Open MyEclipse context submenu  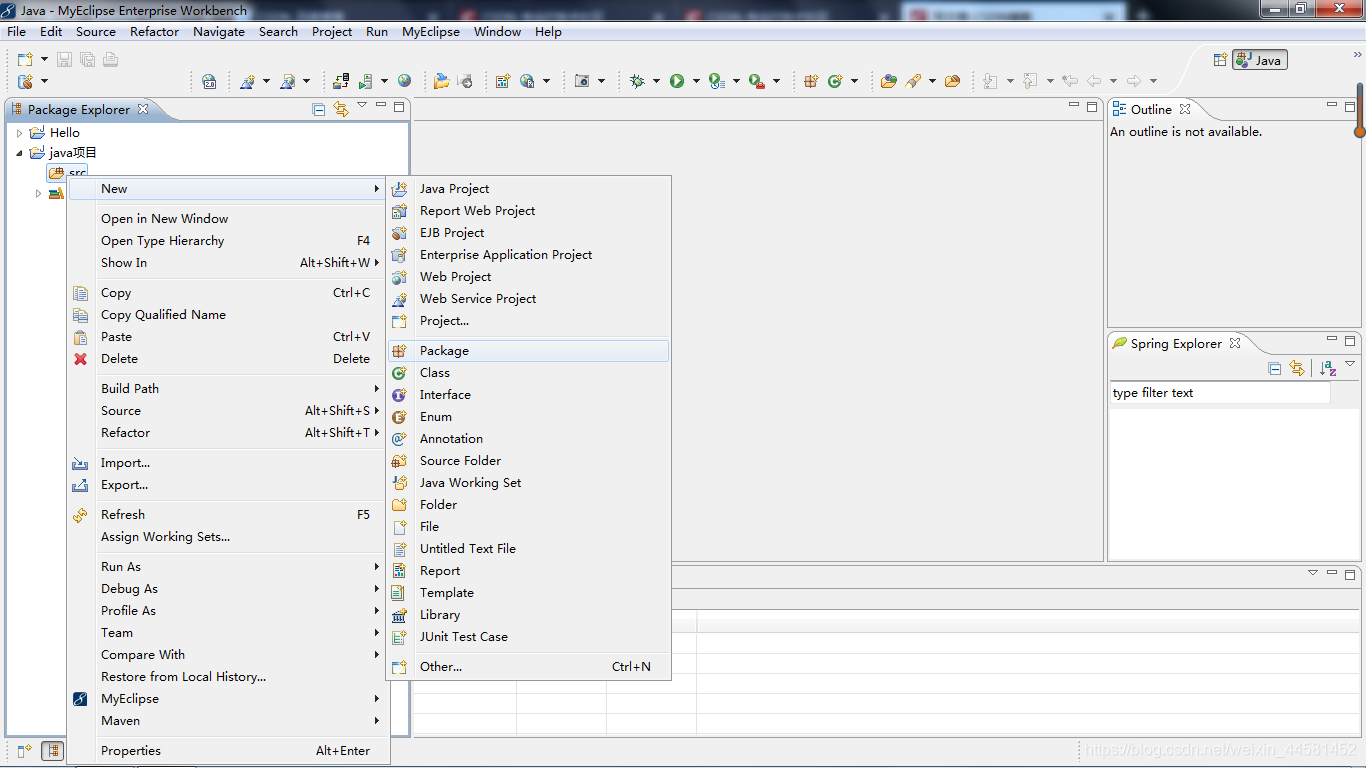click(226, 699)
